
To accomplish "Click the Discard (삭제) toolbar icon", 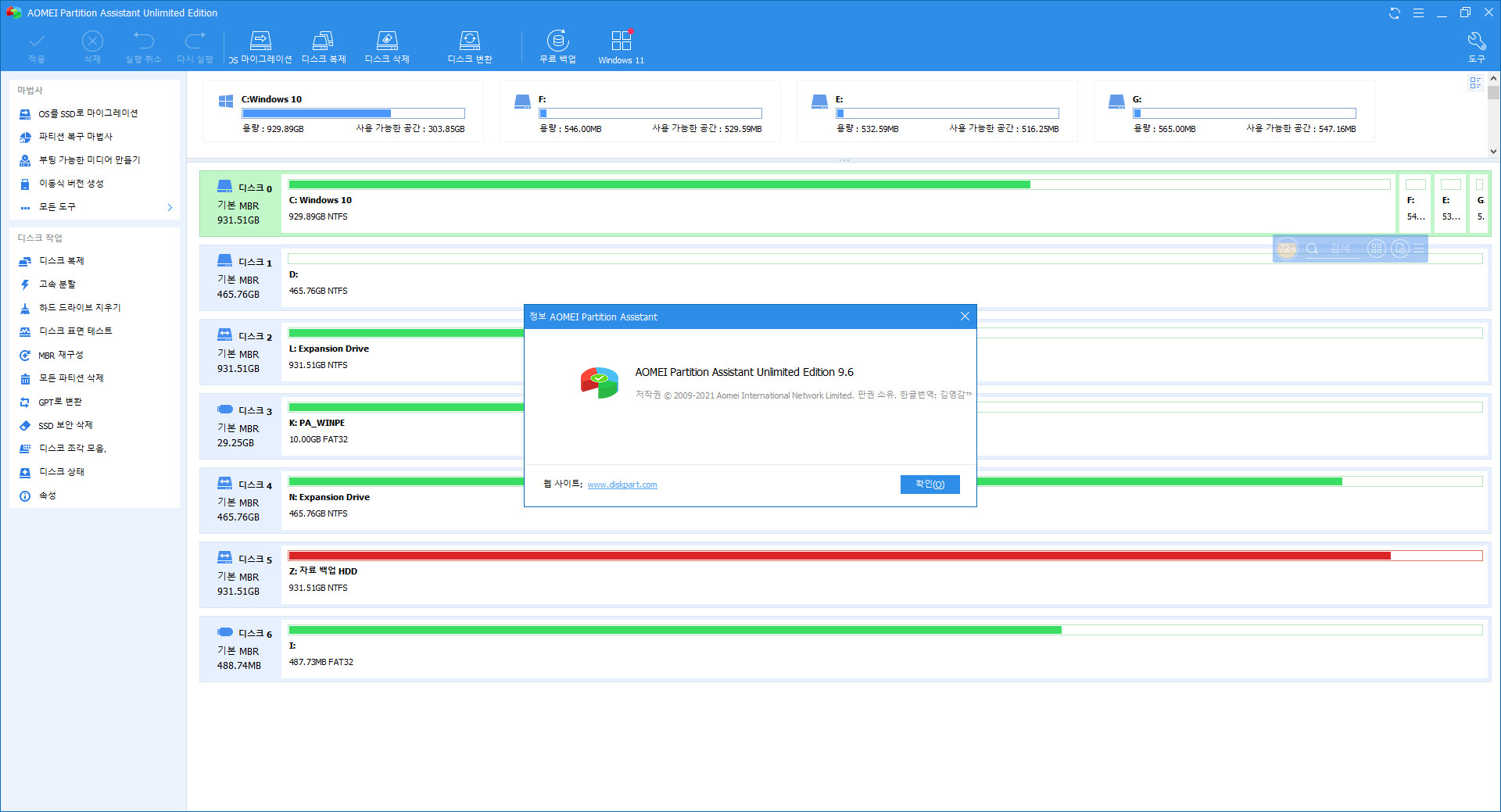I will 92,47.
